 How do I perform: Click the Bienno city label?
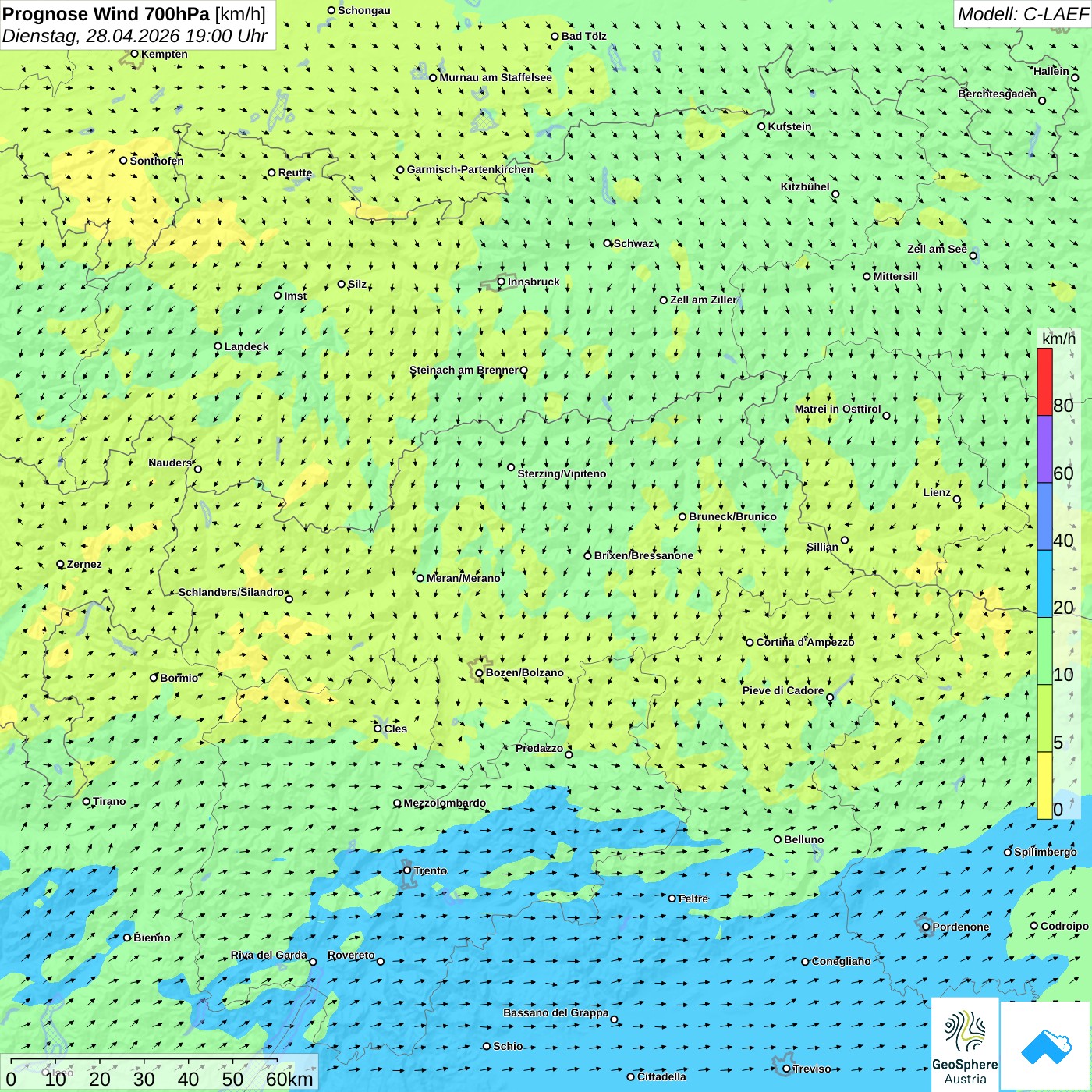pyautogui.click(x=152, y=938)
